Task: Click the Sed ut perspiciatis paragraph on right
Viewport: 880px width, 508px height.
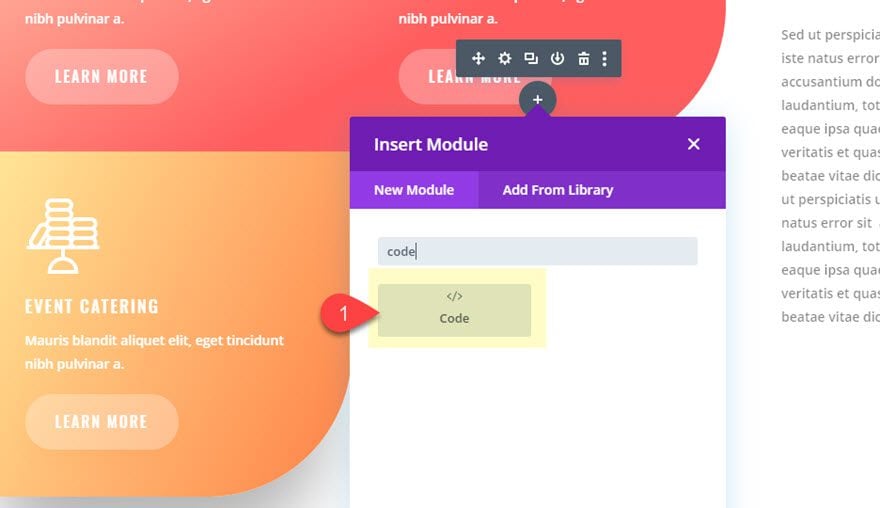Action: 829,175
